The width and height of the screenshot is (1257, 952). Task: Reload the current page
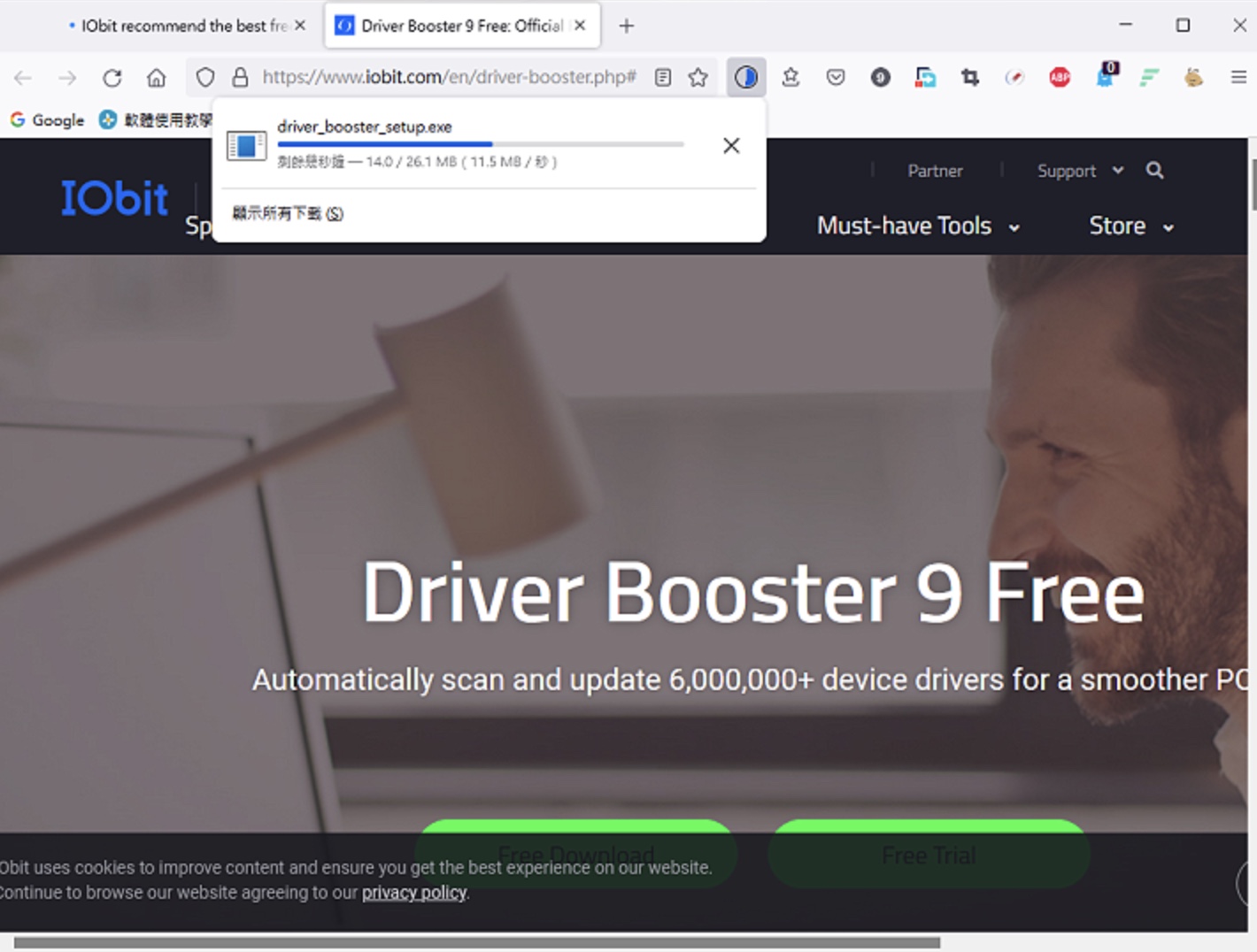(112, 78)
